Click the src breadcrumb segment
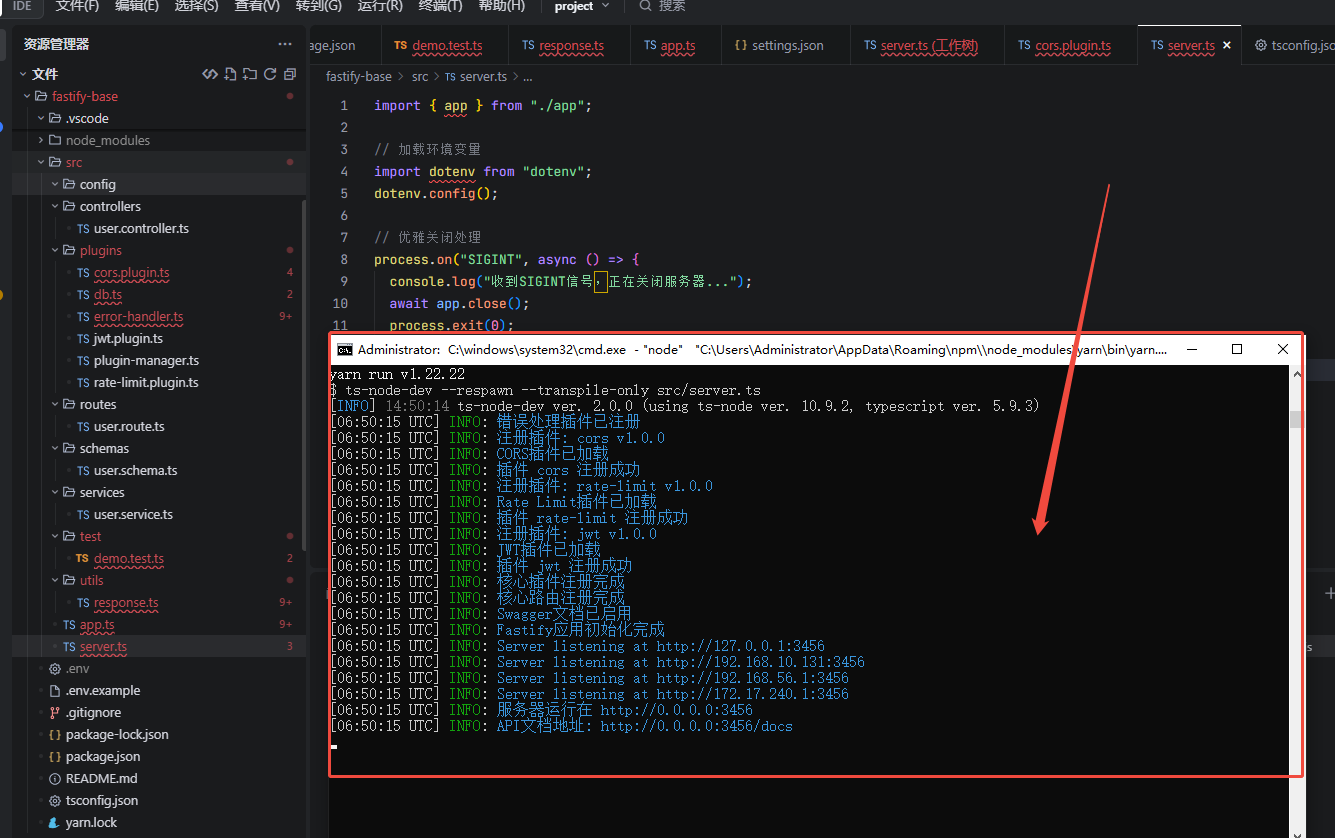Screen dimensions: 1335x838 pyautogui.click(x=420, y=76)
